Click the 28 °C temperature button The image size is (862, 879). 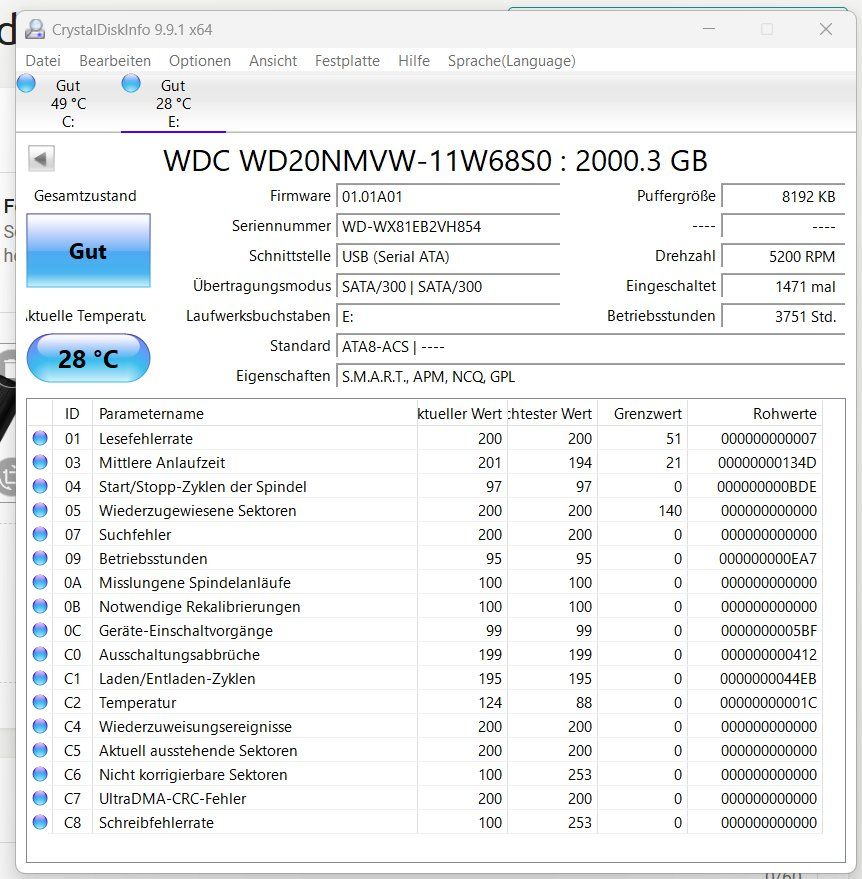pyautogui.click(x=88, y=358)
